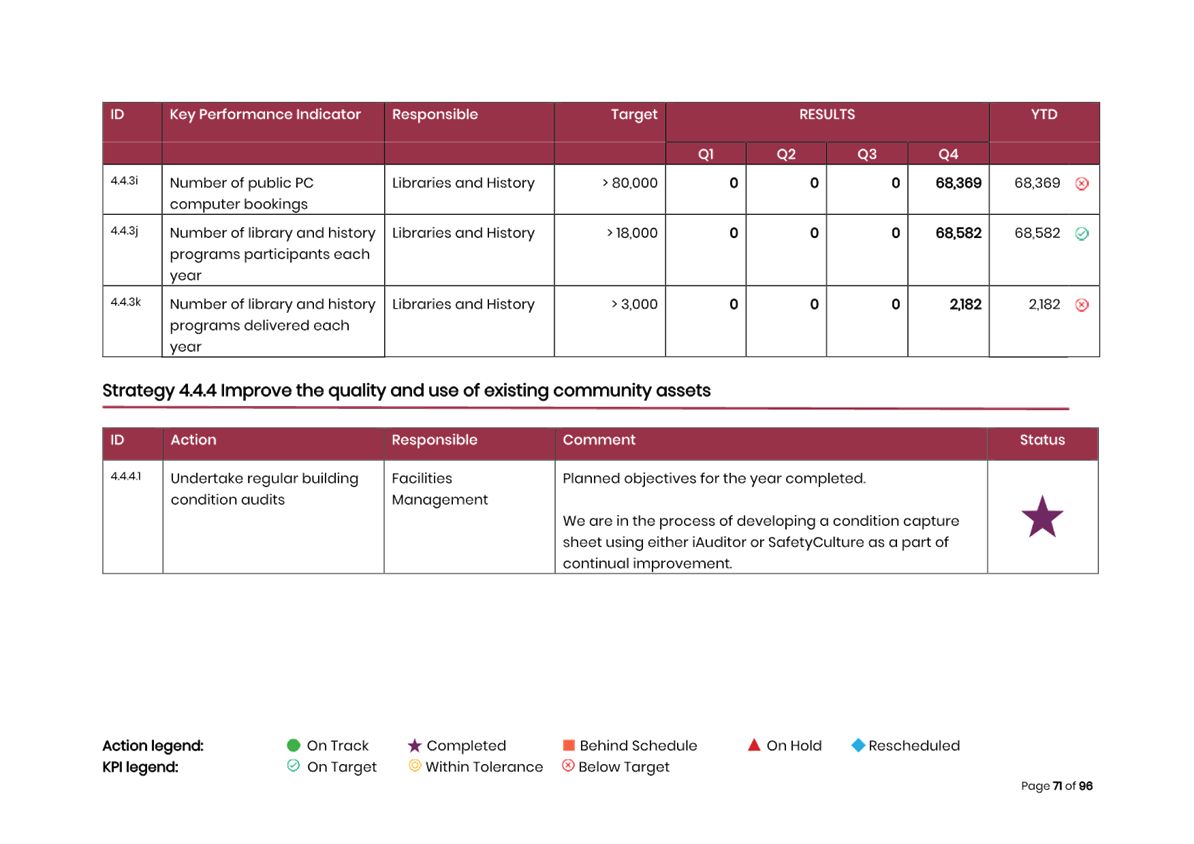Image resolution: width=1194 pixels, height=844 pixels.
Task: Click the Below Target legend icon
Action: click(x=568, y=767)
